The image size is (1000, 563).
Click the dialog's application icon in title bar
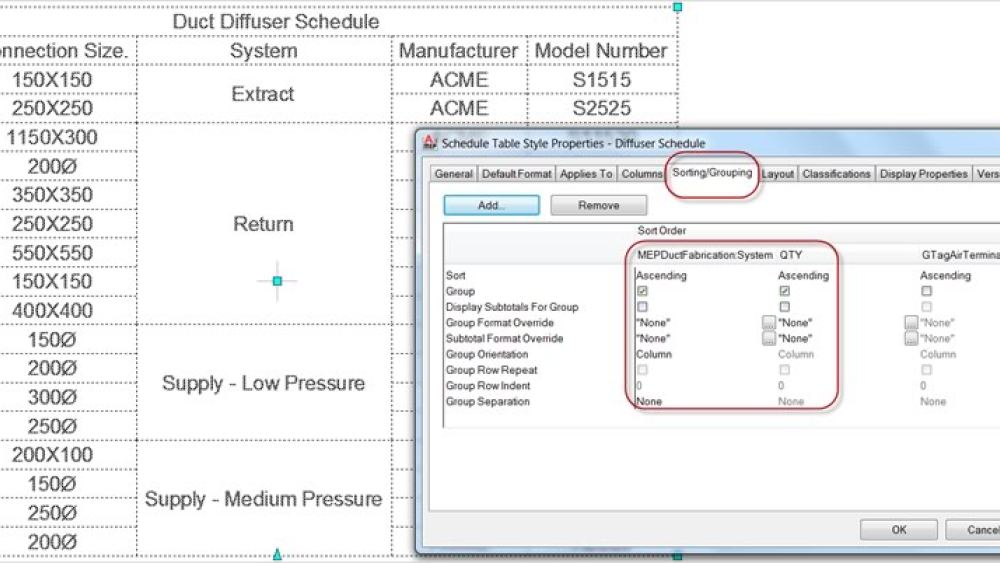click(430, 142)
